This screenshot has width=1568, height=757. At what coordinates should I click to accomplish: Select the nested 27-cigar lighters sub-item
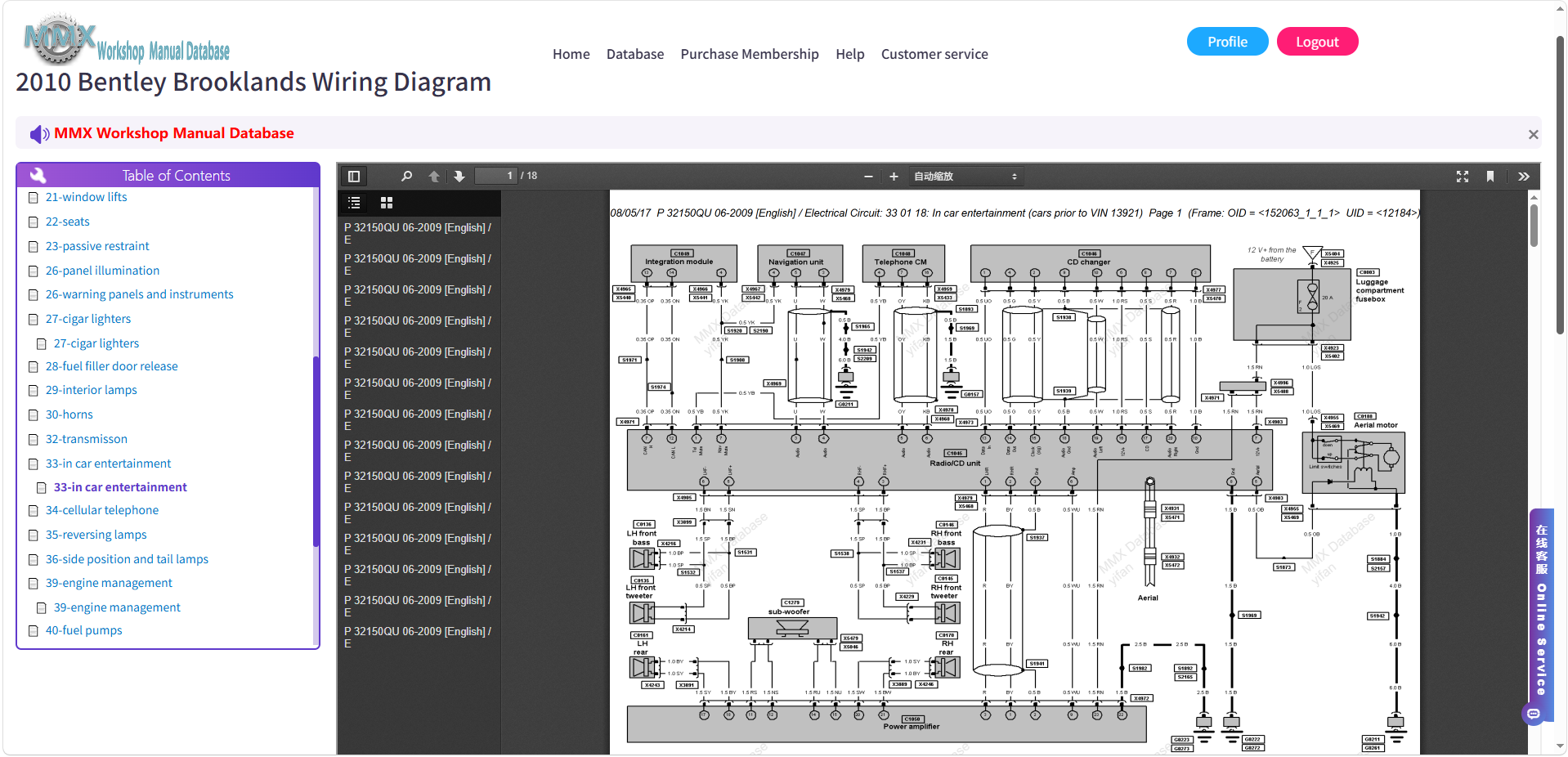click(x=96, y=343)
